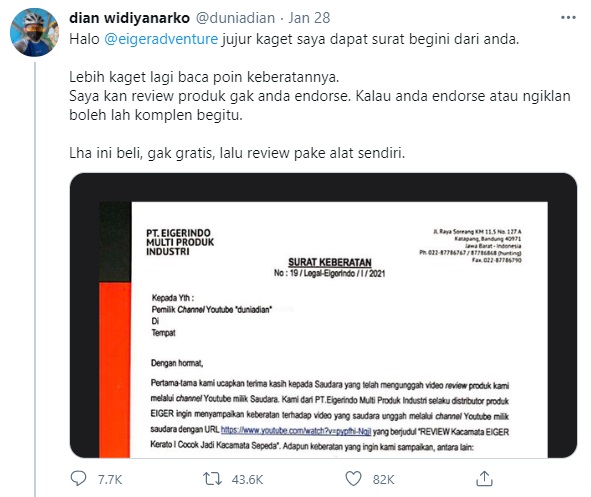Click the tweet text paragraph
Viewport: 591px width, 497px height.
coord(320,96)
